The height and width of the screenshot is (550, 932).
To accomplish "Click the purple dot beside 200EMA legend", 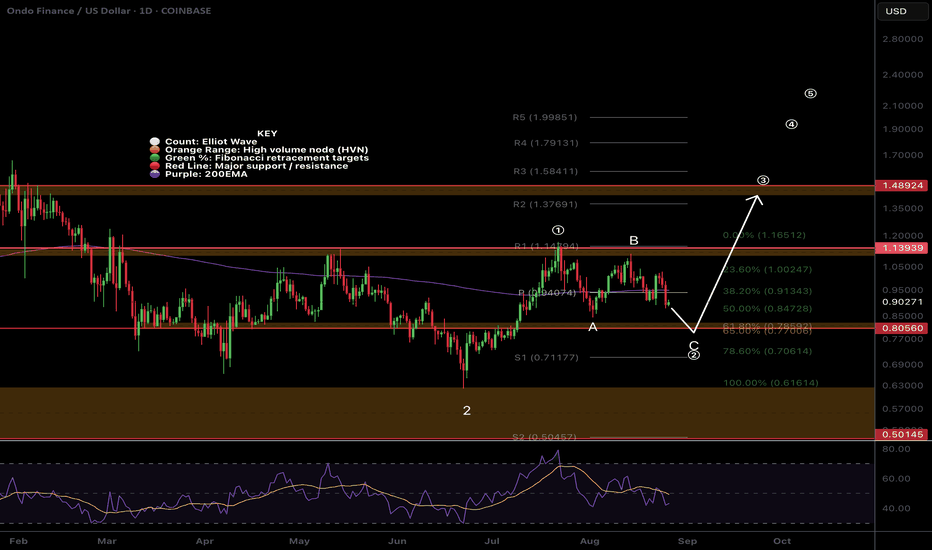I will (x=153, y=174).
